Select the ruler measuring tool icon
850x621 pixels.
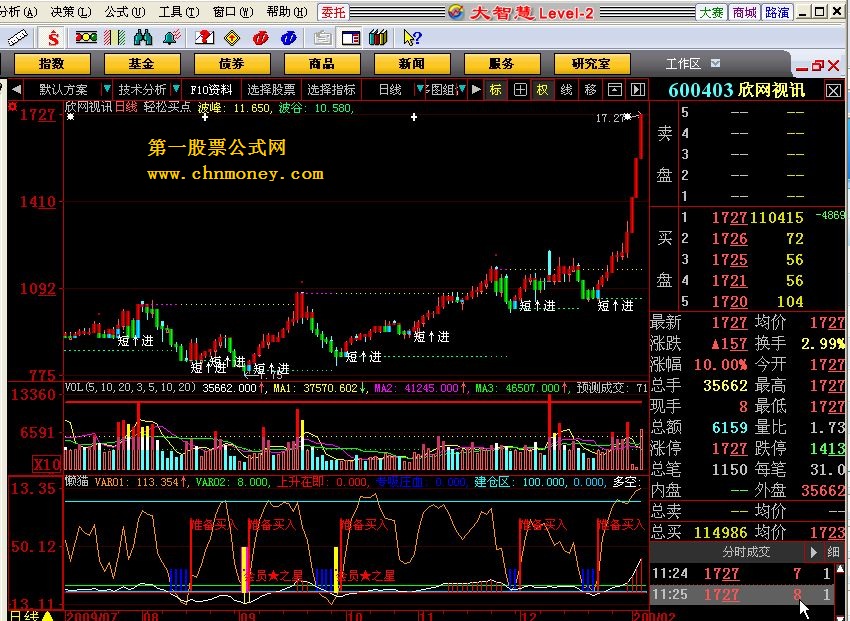click(17, 37)
